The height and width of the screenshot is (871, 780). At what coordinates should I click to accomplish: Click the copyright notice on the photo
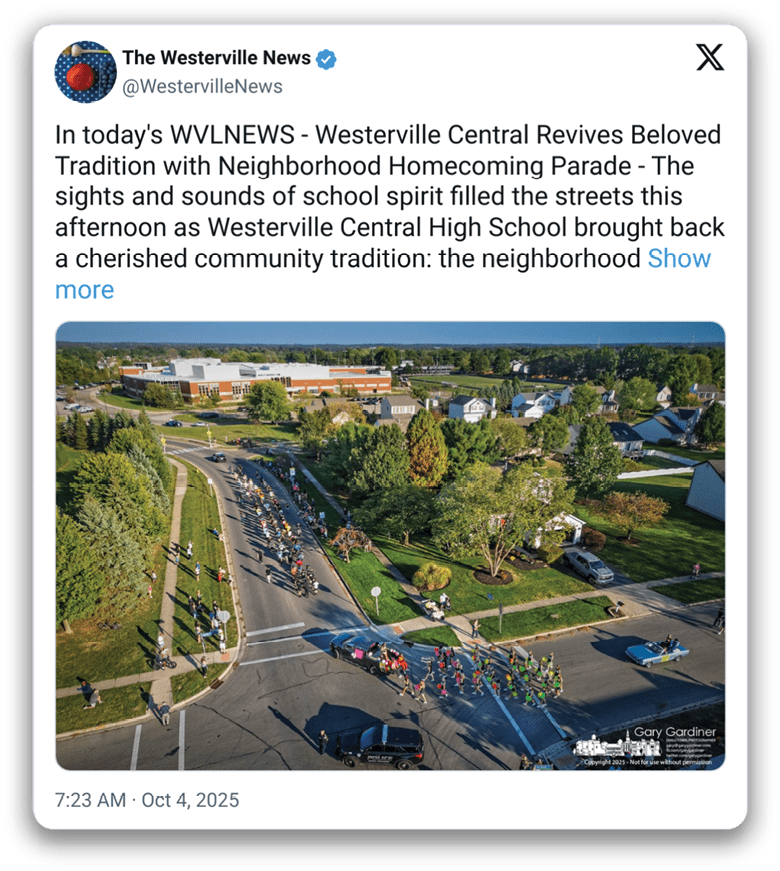click(648, 762)
